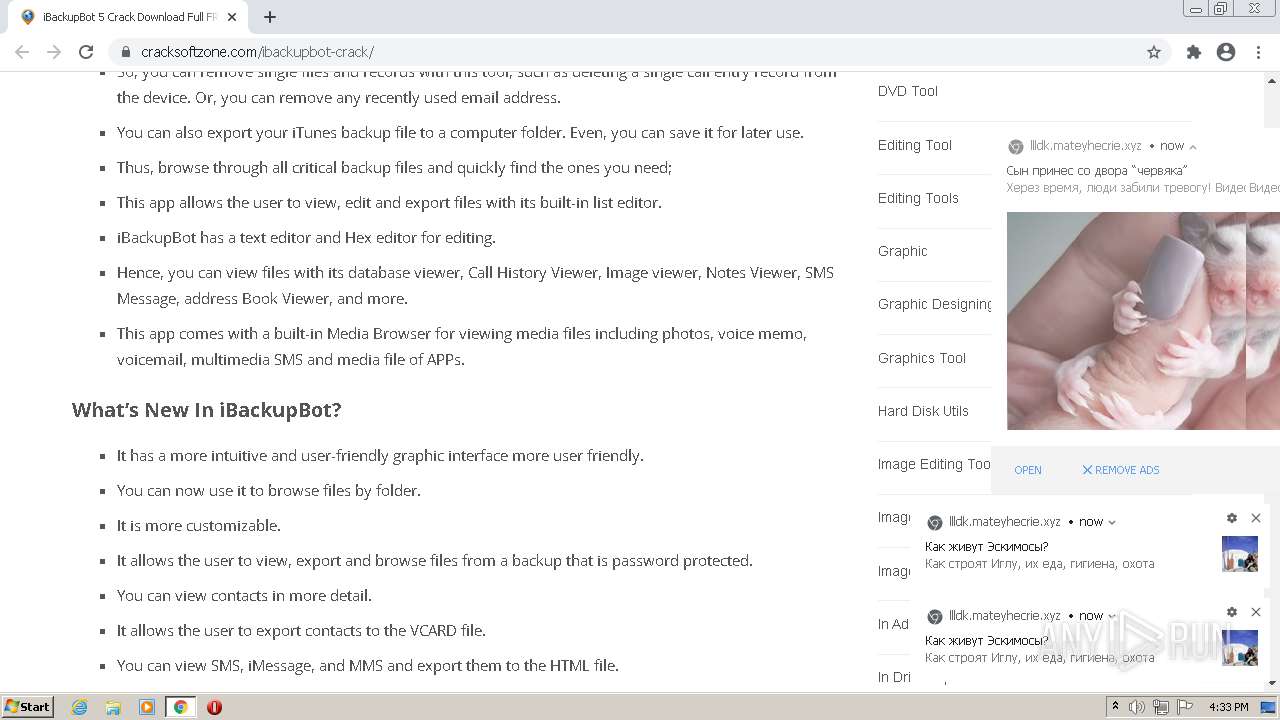Open Chrome profile avatar menu

point(1226,52)
